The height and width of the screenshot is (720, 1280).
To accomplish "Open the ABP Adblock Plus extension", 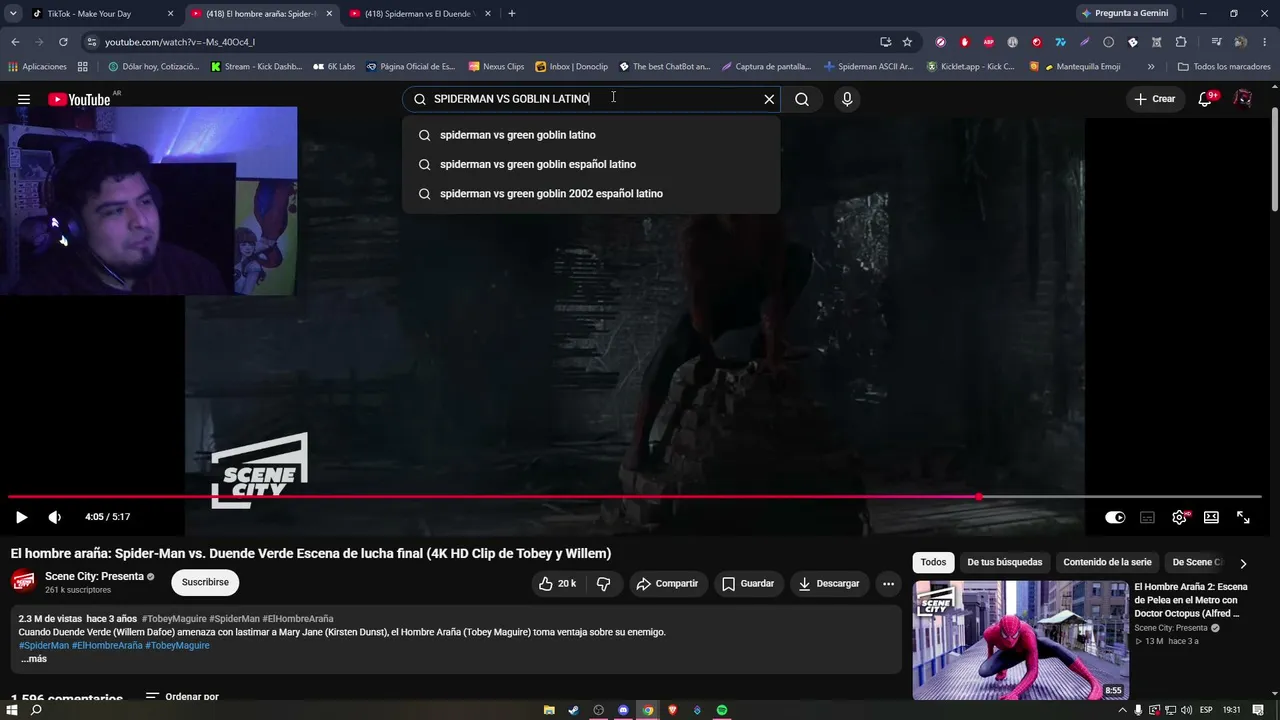I will [989, 42].
